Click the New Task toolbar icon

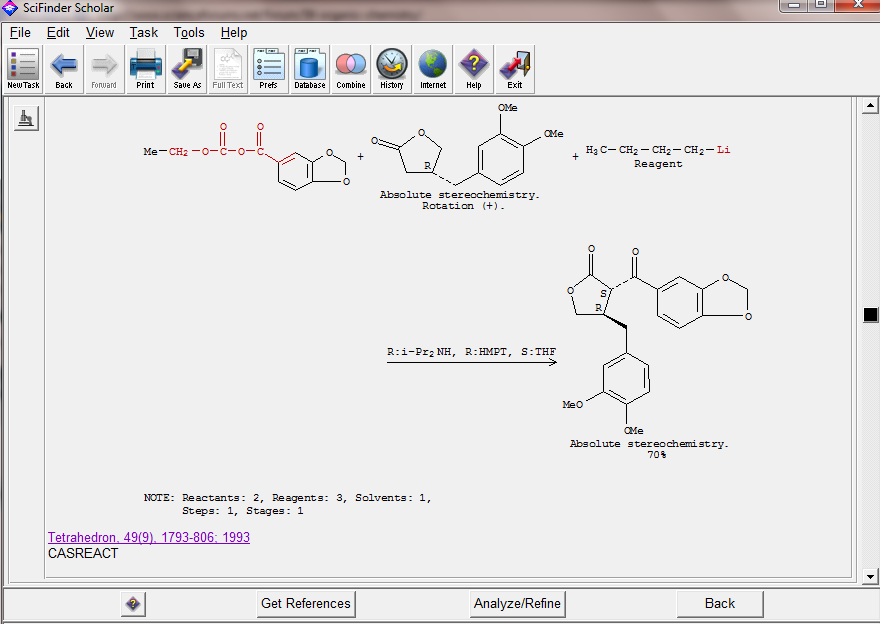pos(23,69)
